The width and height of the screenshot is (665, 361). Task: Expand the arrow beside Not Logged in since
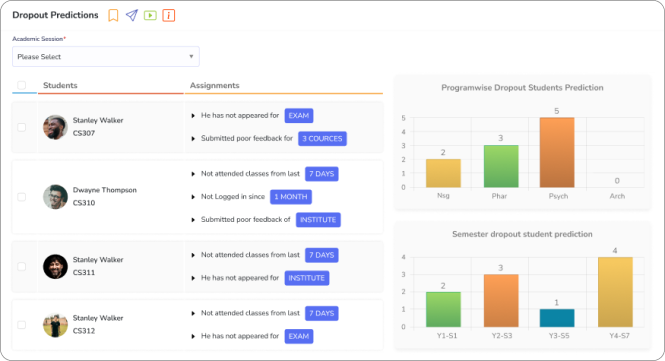[193, 197]
